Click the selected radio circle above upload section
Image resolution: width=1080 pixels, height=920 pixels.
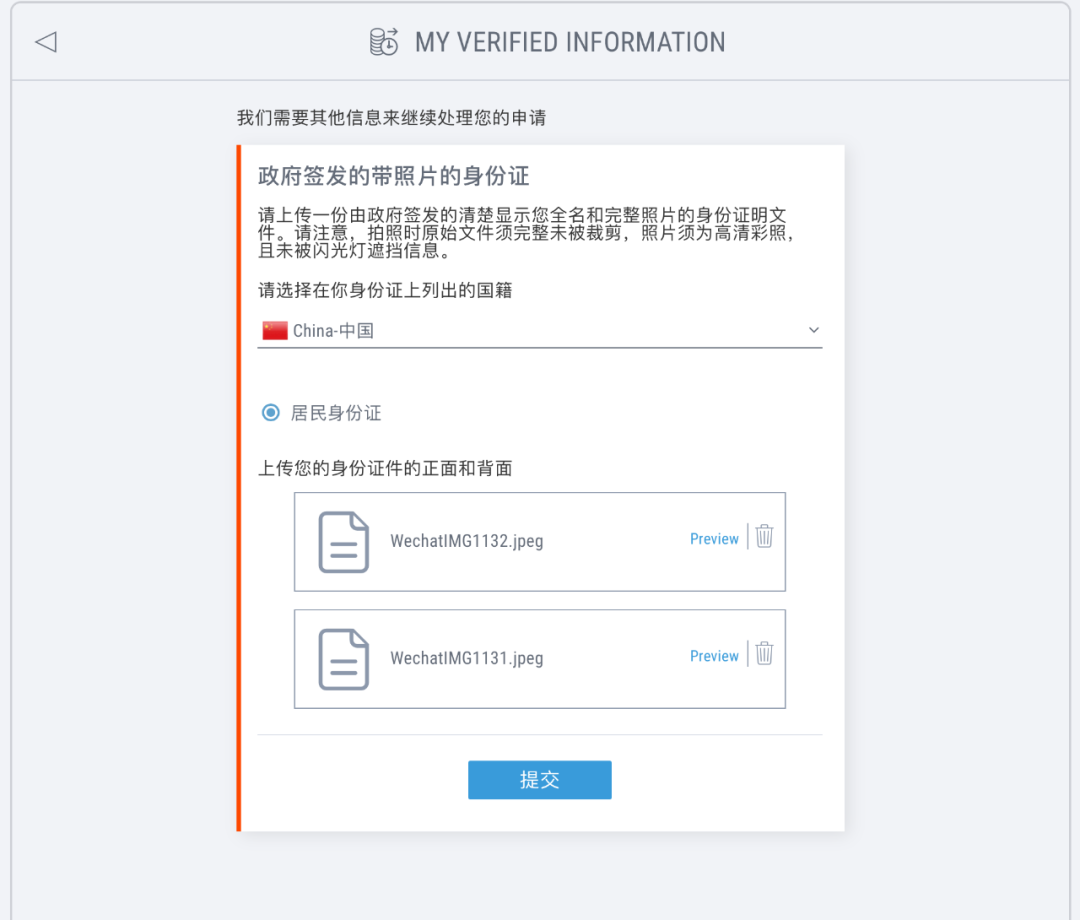click(269, 412)
